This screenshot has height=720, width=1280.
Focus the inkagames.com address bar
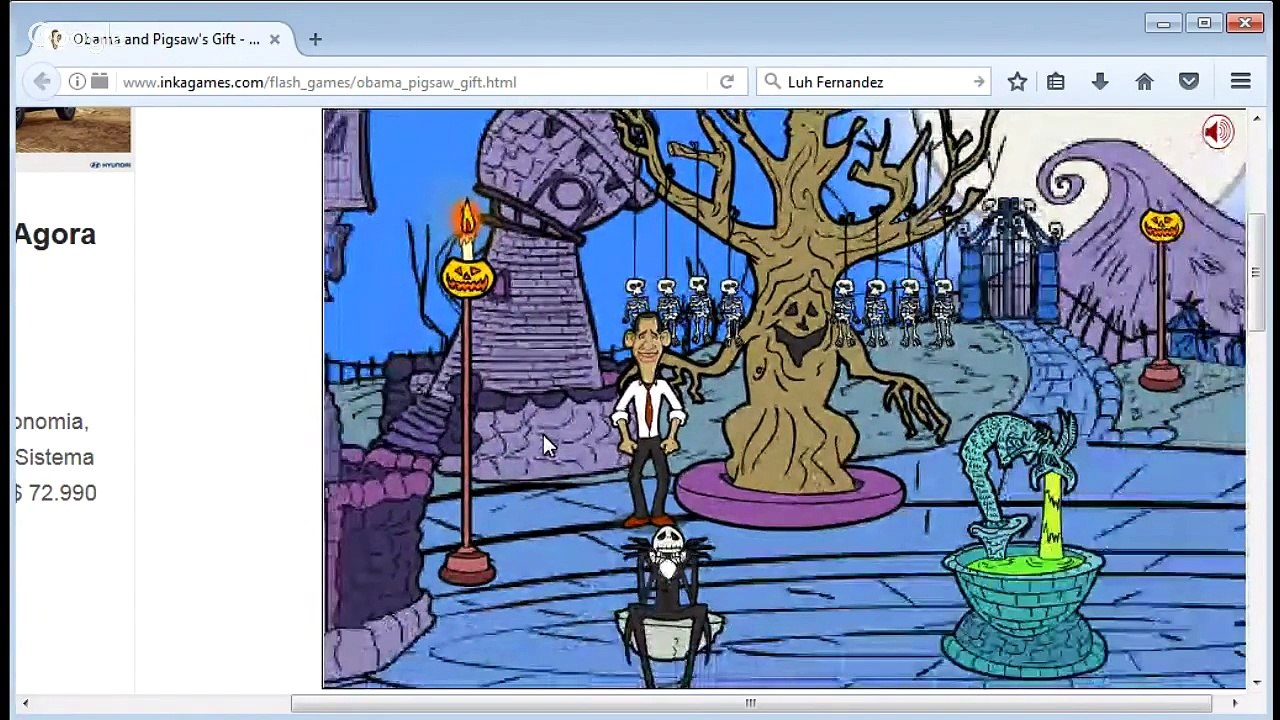tap(410, 82)
